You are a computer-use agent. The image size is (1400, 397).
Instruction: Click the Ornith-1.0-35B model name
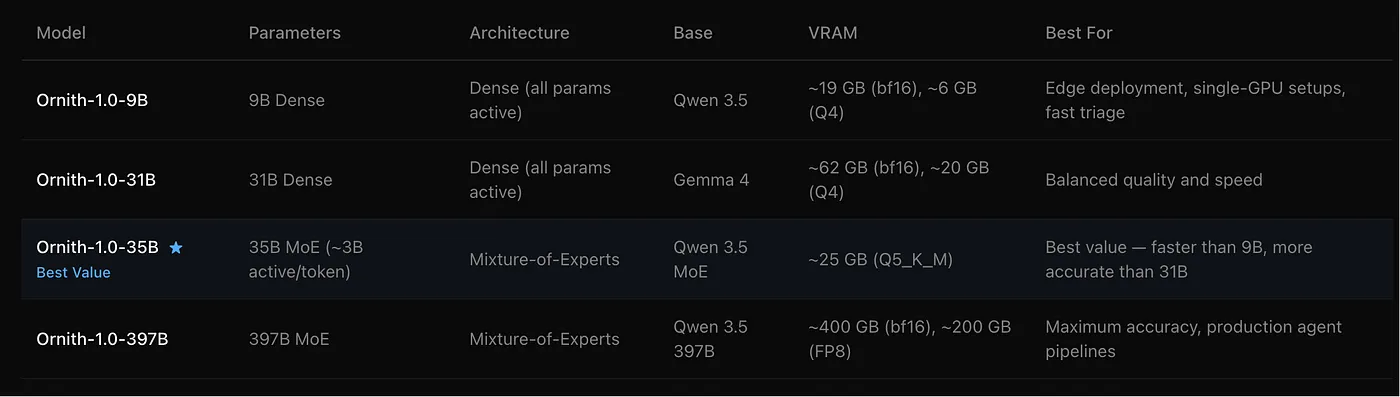point(97,247)
